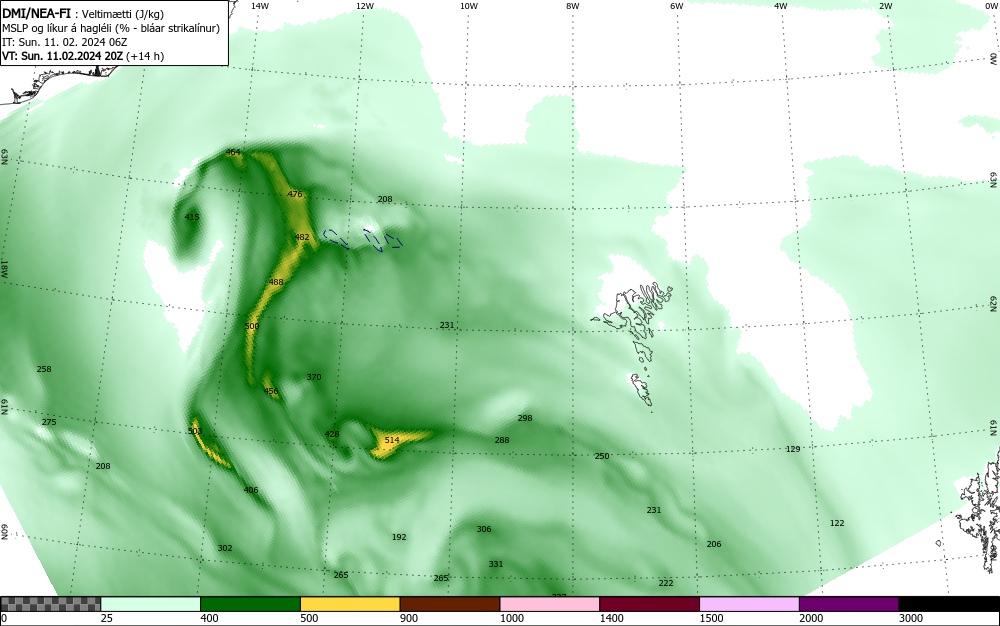This screenshot has width=1000, height=626.
Task: Click the 18W label on left edge
Action: coord(4,268)
